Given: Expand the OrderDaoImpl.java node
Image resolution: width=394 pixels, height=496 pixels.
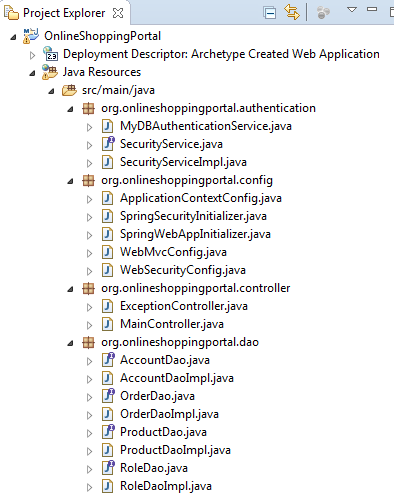Looking at the screenshot, I should tap(89, 415).
